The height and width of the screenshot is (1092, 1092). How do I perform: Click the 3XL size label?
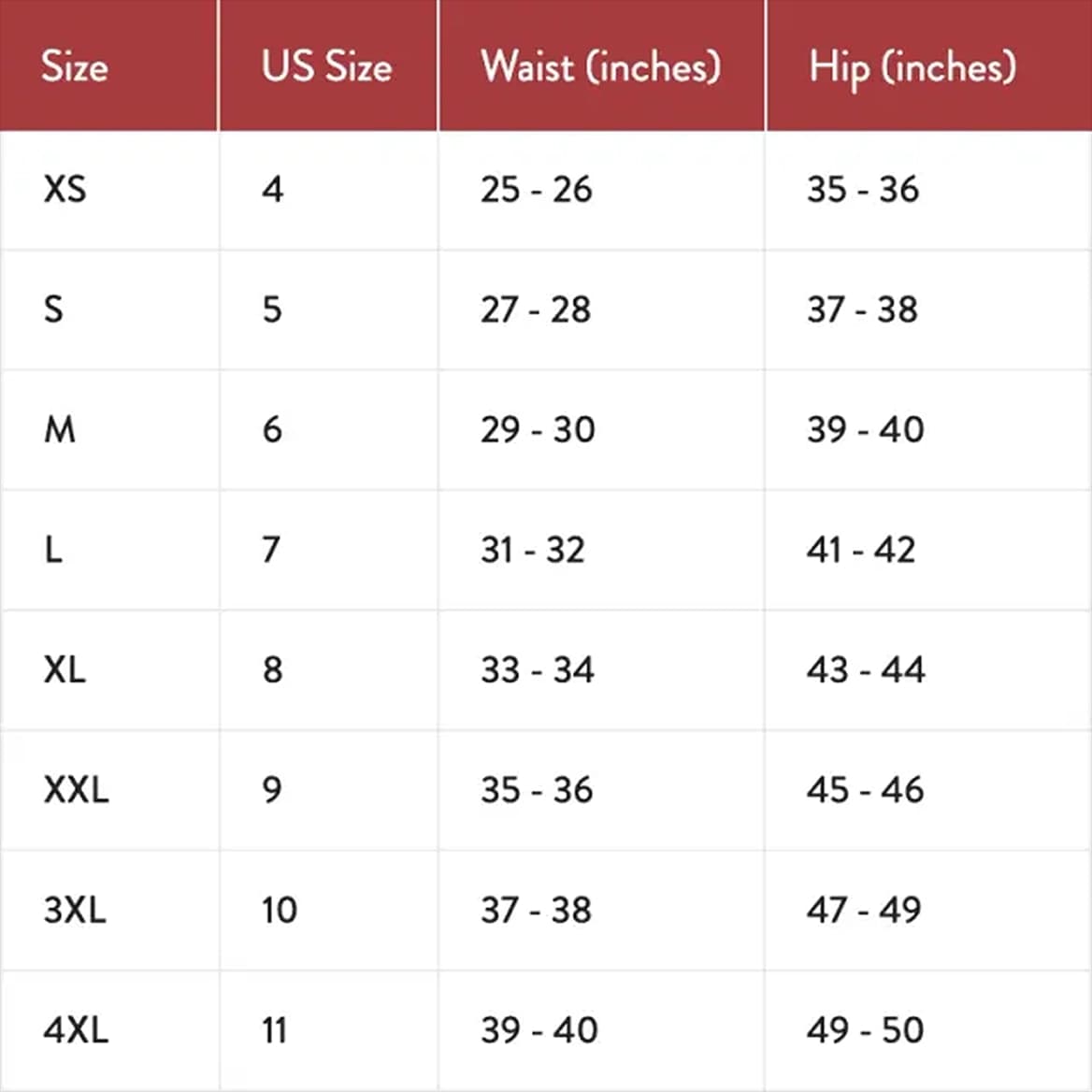pyautogui.click(x=75, y=909)
